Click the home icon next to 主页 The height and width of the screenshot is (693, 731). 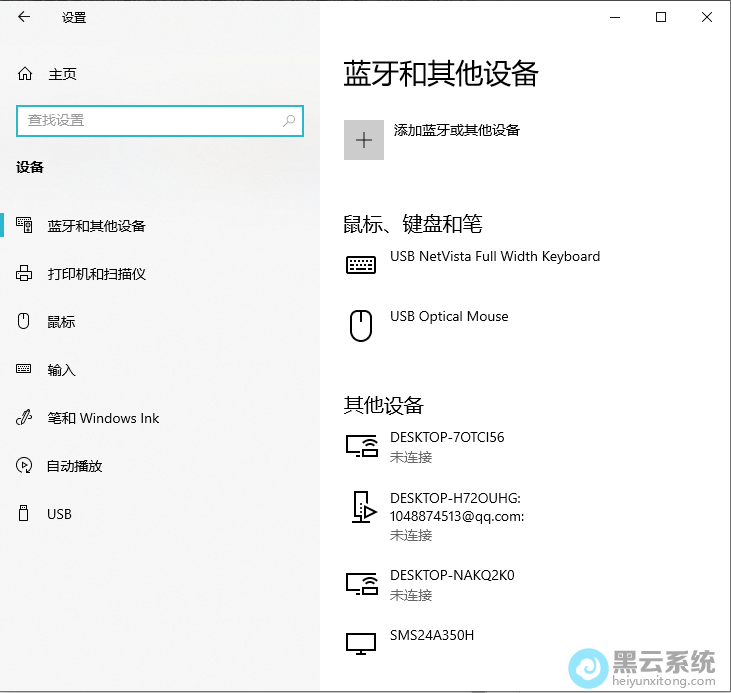coord(25,74)
